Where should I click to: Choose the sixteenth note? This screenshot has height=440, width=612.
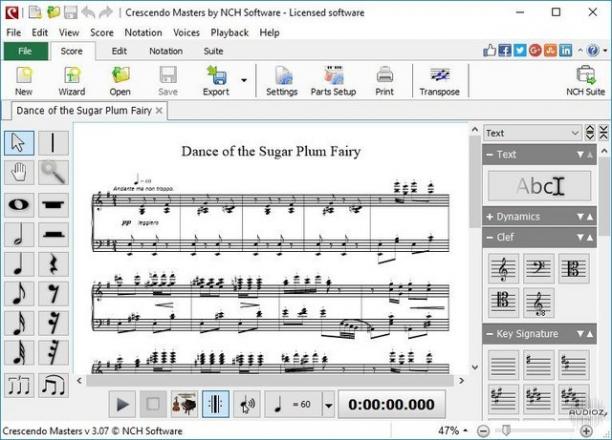click(19, 323)
